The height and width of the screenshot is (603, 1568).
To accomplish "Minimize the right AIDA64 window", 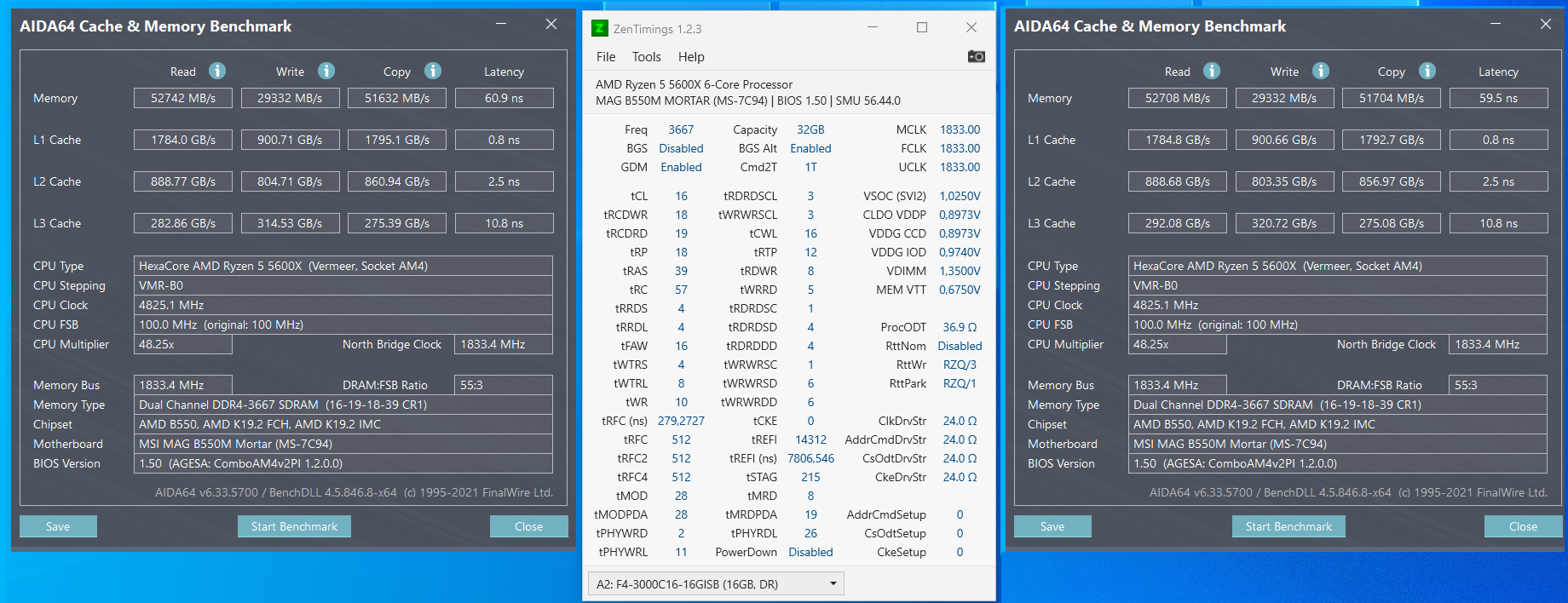I will (1496, 24).
